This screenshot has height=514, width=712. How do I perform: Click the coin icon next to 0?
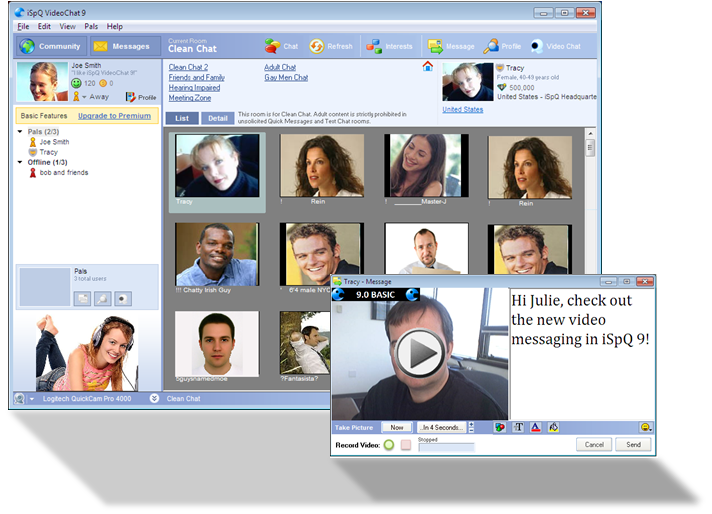[x=103, y=83]
